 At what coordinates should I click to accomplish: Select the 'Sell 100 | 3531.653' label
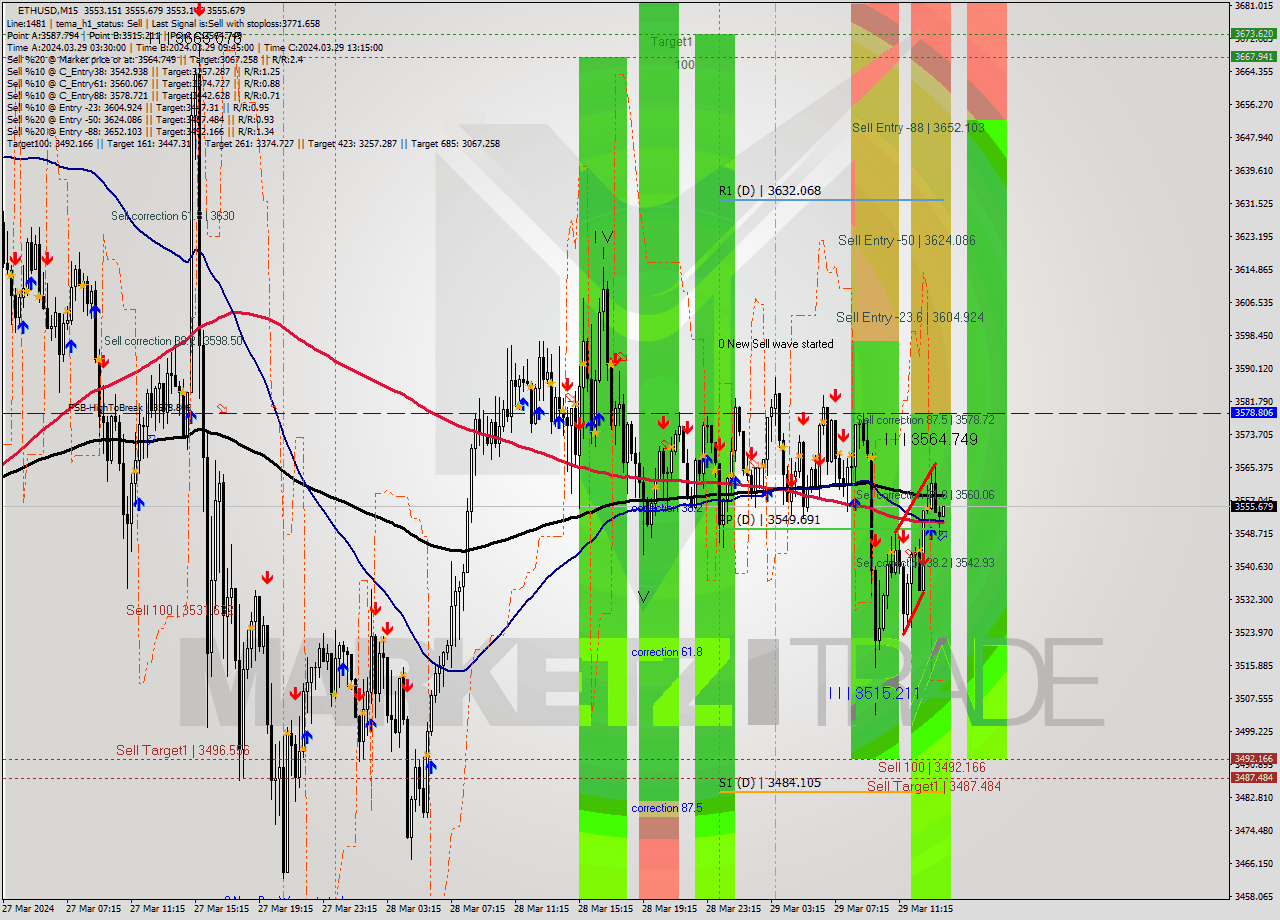[x=180, y=610]
